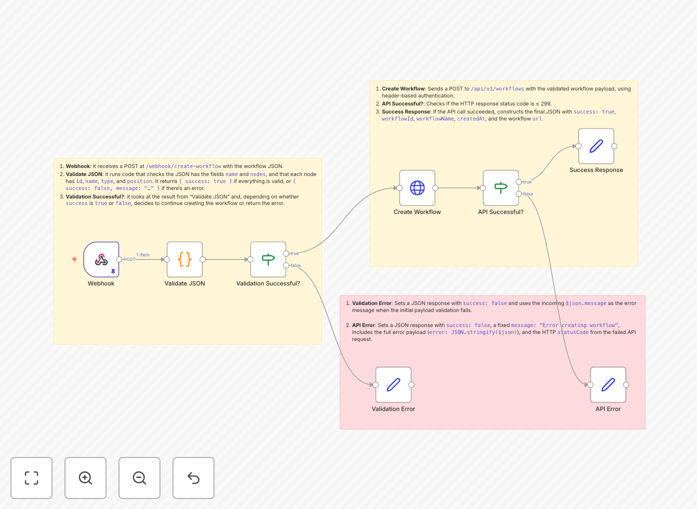
Task: Click the 'Validation Successful?' node label
Action: point(268,283)
